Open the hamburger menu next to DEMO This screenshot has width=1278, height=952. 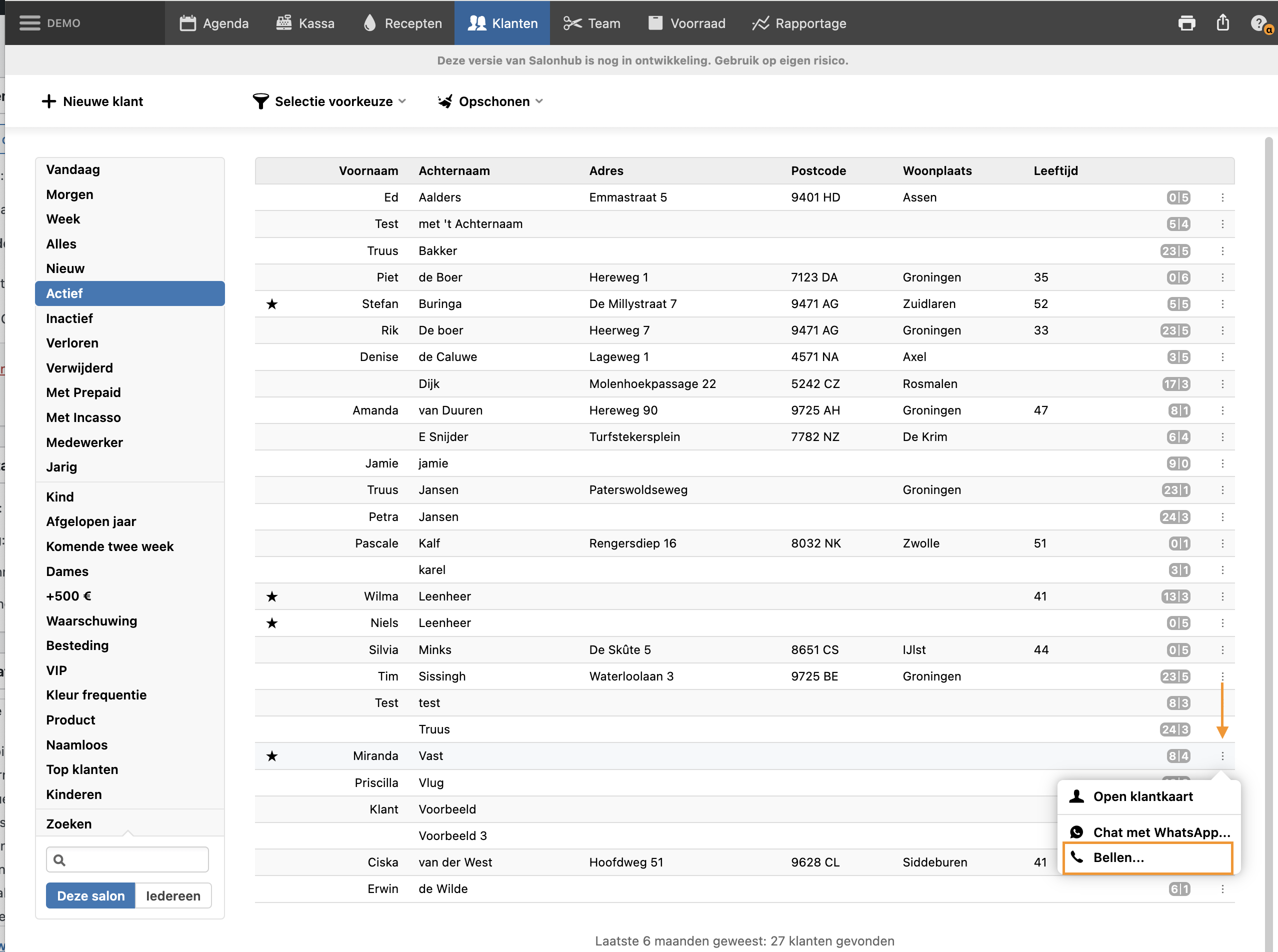pyautogui.click(x=29, y=23)
